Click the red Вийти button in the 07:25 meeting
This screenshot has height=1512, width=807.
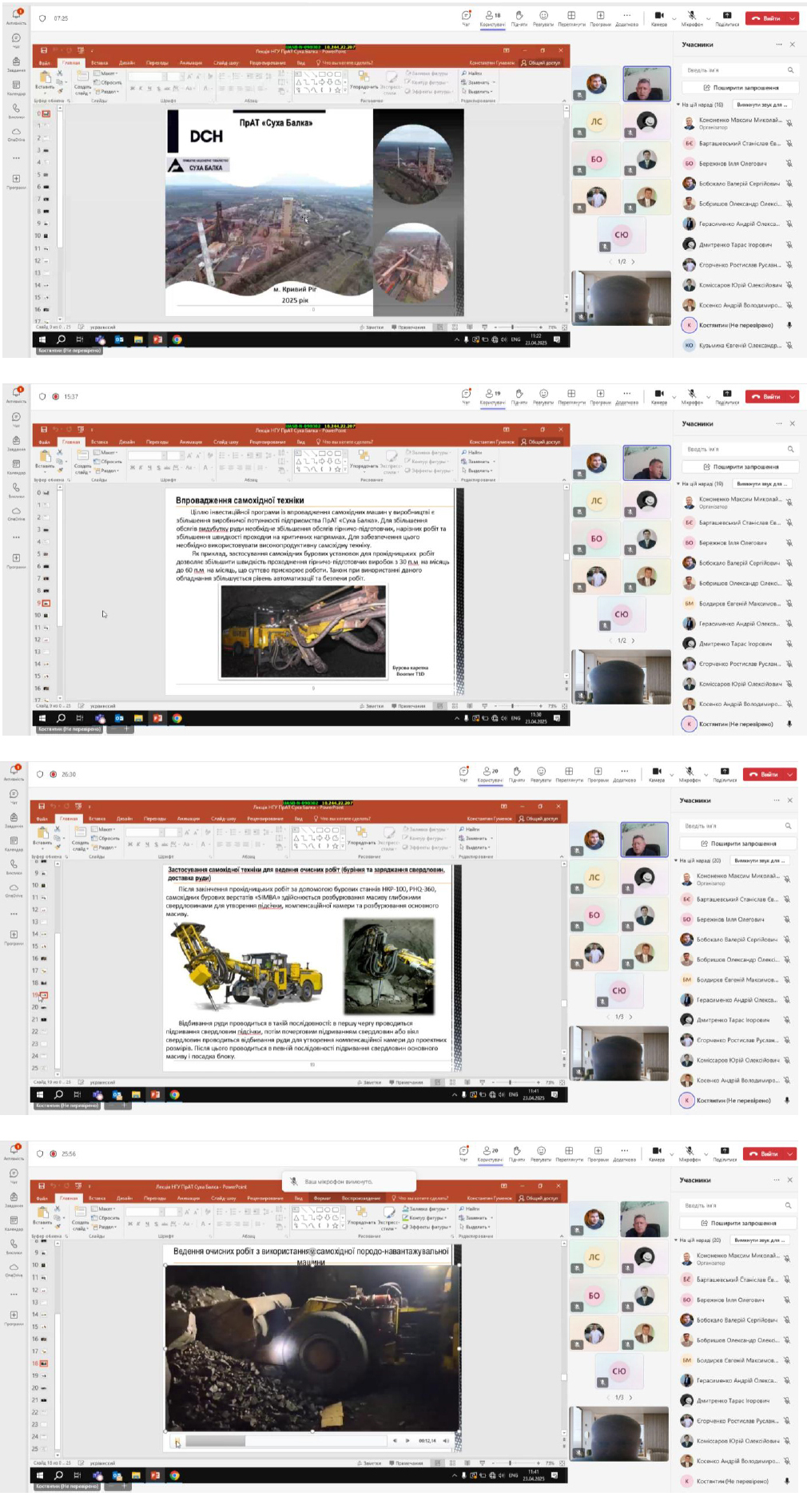click(x=765, y=18)
